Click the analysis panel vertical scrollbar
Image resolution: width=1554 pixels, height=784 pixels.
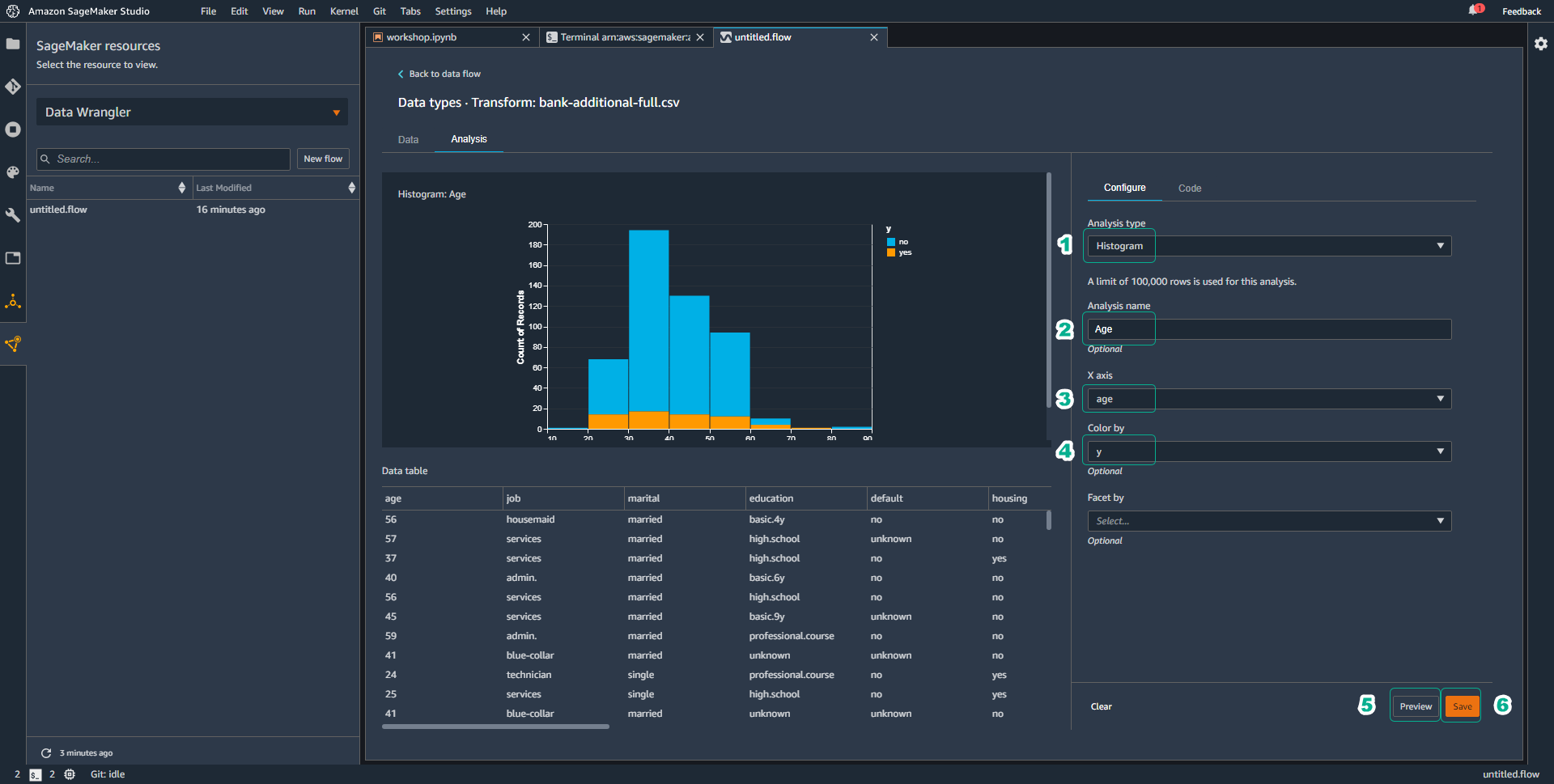1049,291
